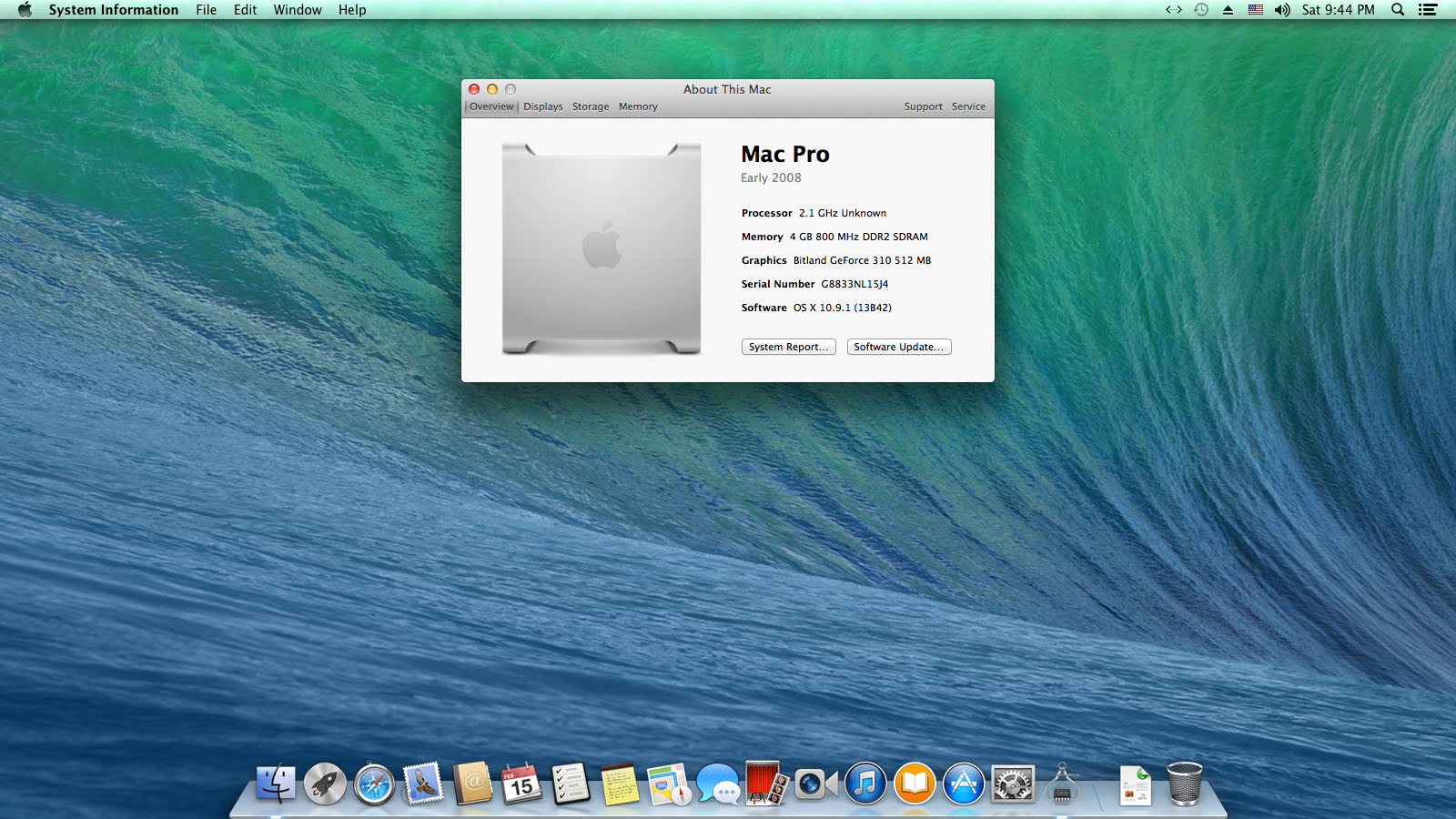Open Contacts address book in dock
The height and width of the screenshot is (819, 1456).
(472, 784)
